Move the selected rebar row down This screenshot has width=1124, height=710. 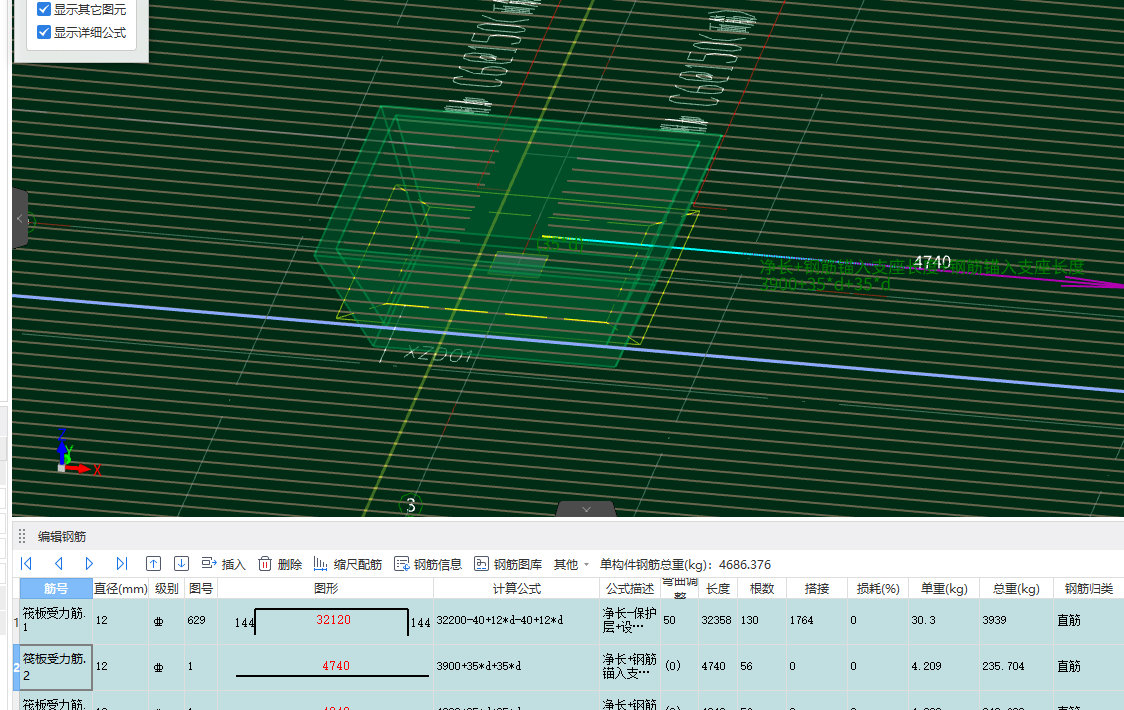[181, 564]
